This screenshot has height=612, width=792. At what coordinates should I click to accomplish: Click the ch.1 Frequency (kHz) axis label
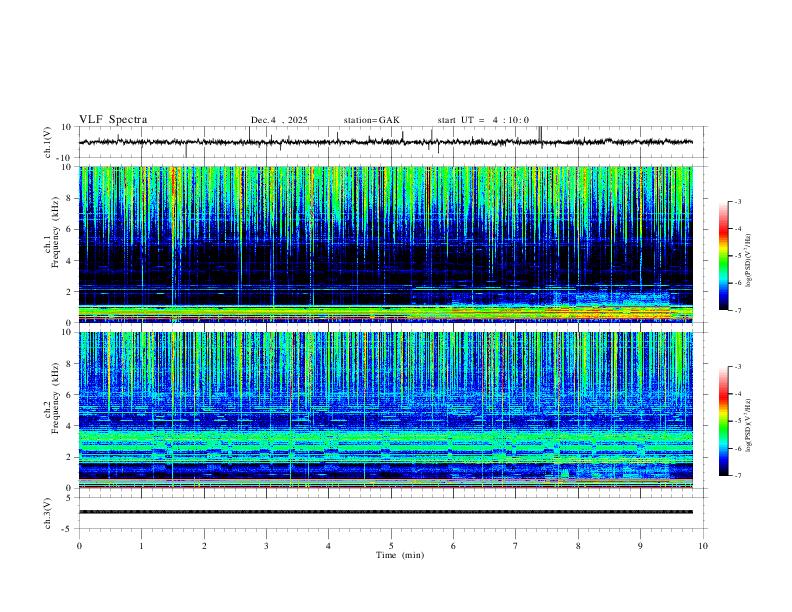tap(52, 232)
